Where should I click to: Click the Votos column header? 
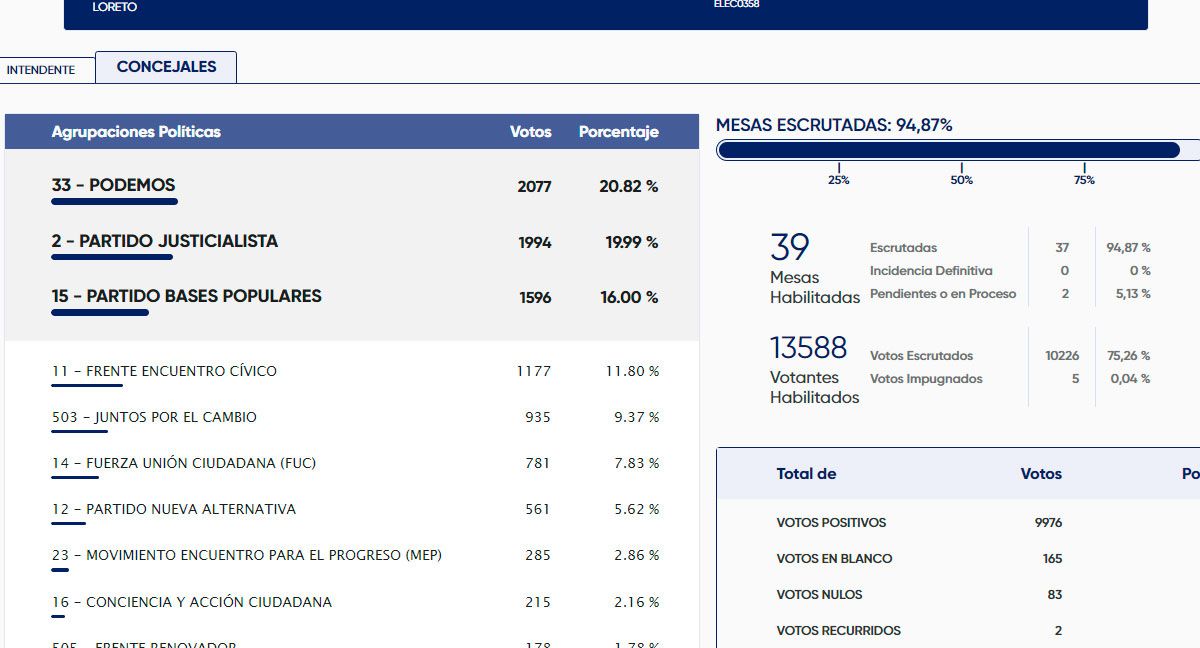[x=530, y=132]
